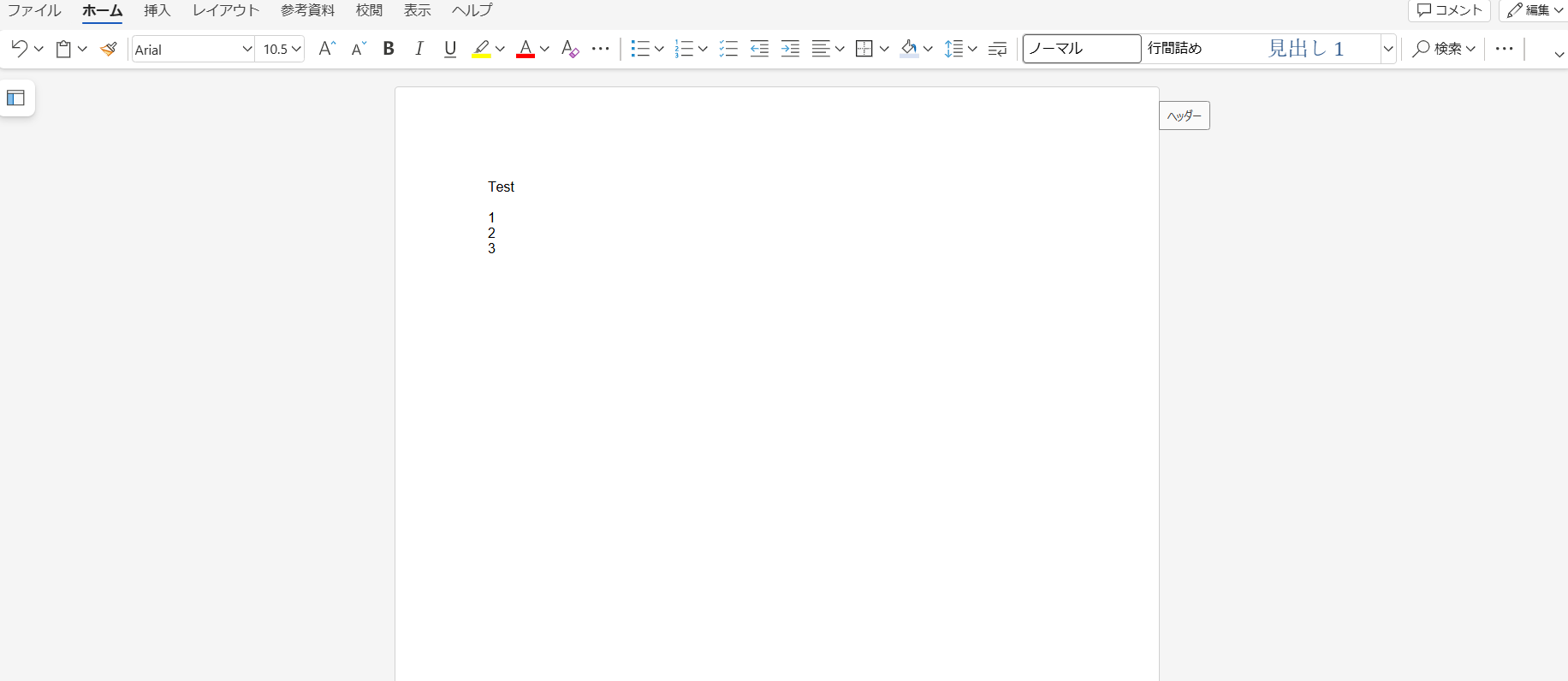Open more font options ellipsis
The image size is (1568, 681).
pyautogui.click(x=601, y=49)
